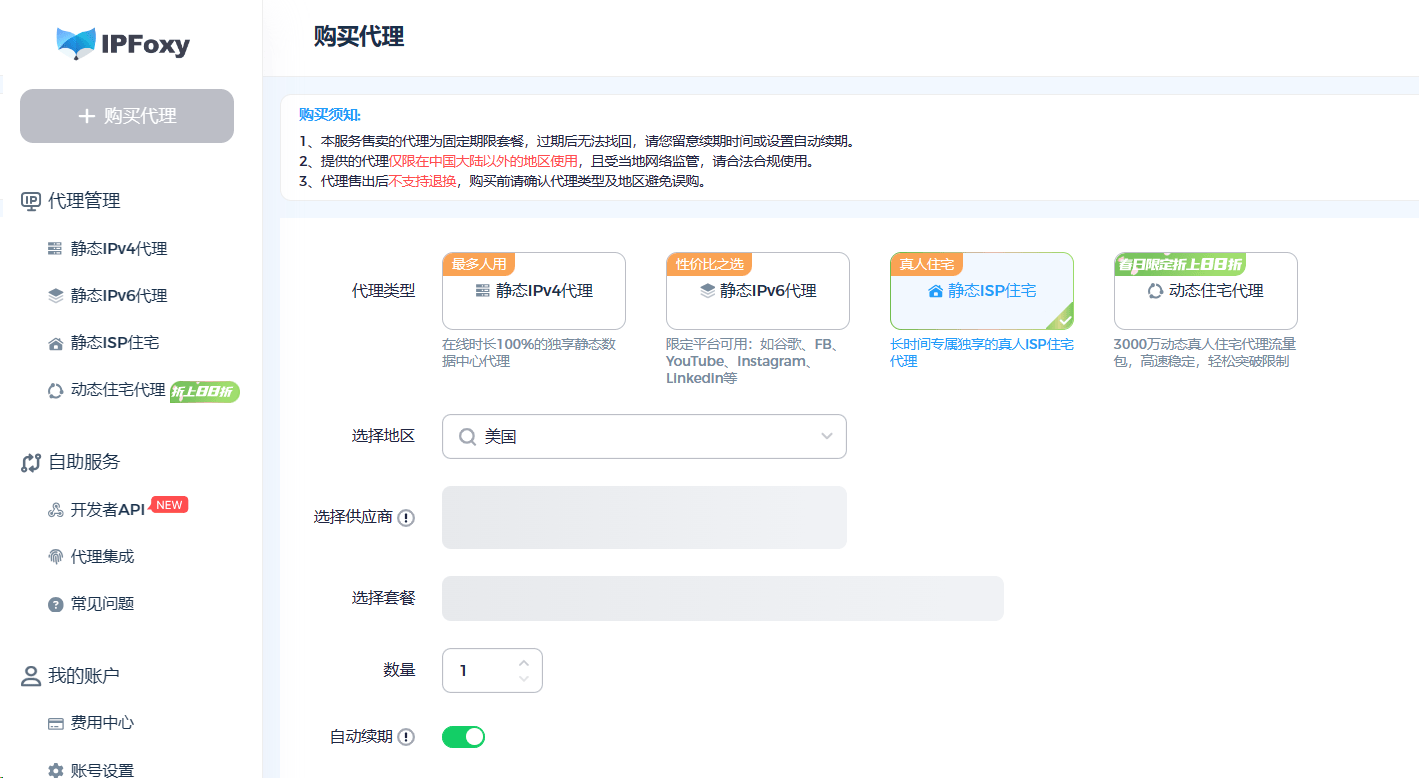Click the sidebar 静态IPv4代理 server icon
The width and height of the screenshot is (1419, 778).
(x=55, y=249)
